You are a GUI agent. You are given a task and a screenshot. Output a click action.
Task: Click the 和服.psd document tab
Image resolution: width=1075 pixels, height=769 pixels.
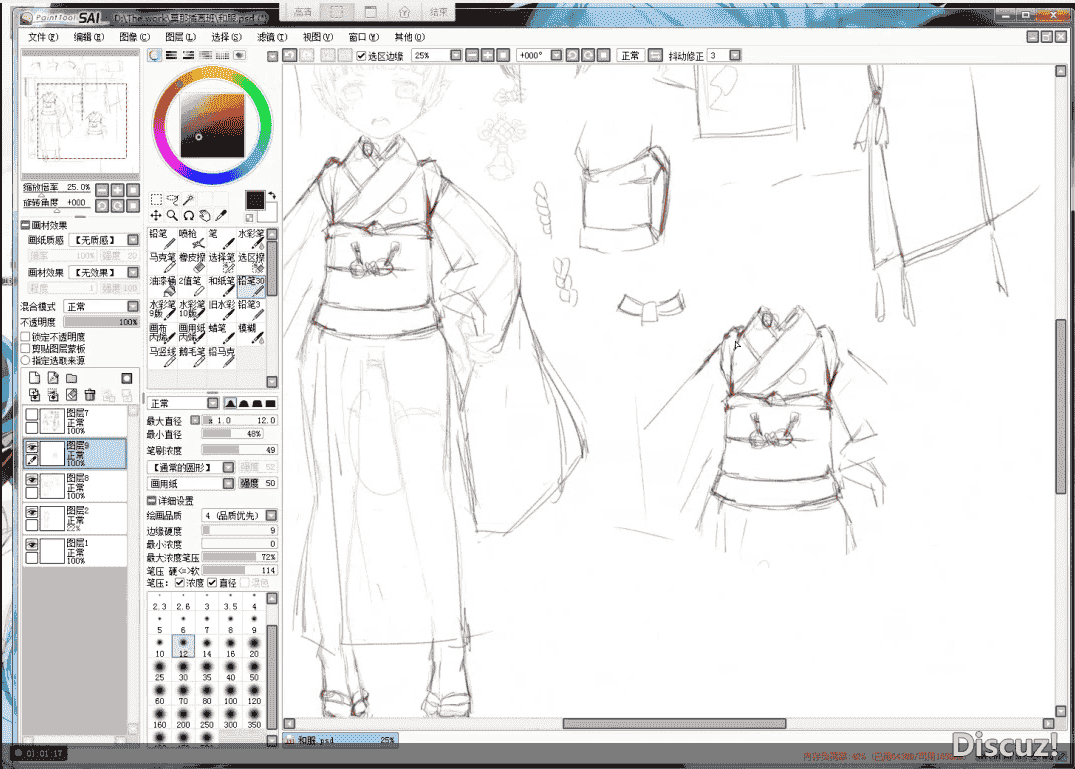tap(341, 740)
